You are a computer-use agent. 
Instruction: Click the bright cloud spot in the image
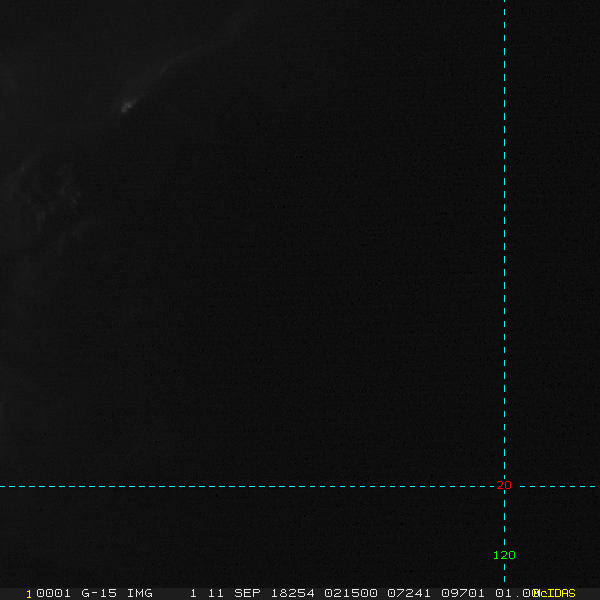(x=127, y=106)
